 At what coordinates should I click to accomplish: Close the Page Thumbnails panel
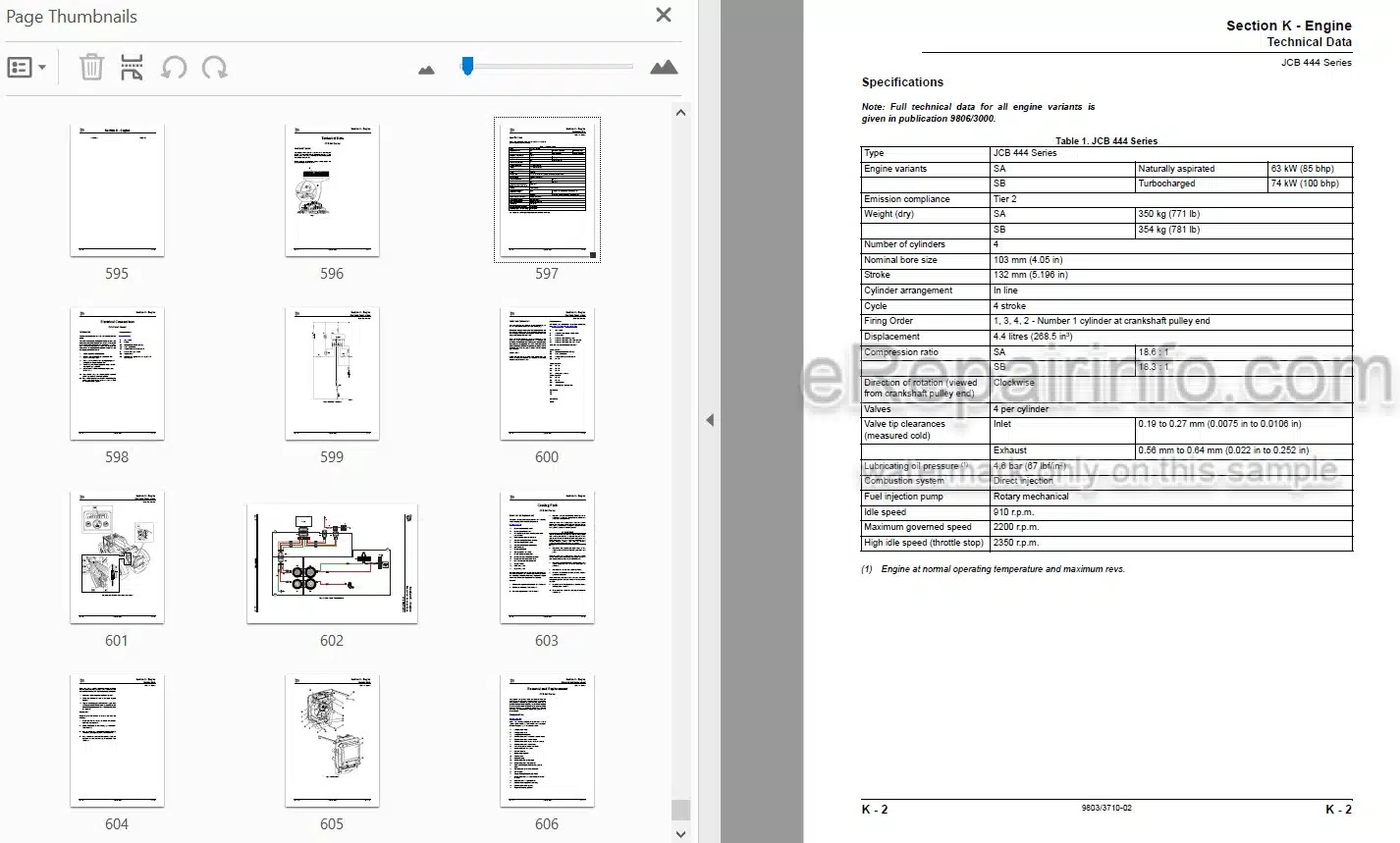coord(664,15)
